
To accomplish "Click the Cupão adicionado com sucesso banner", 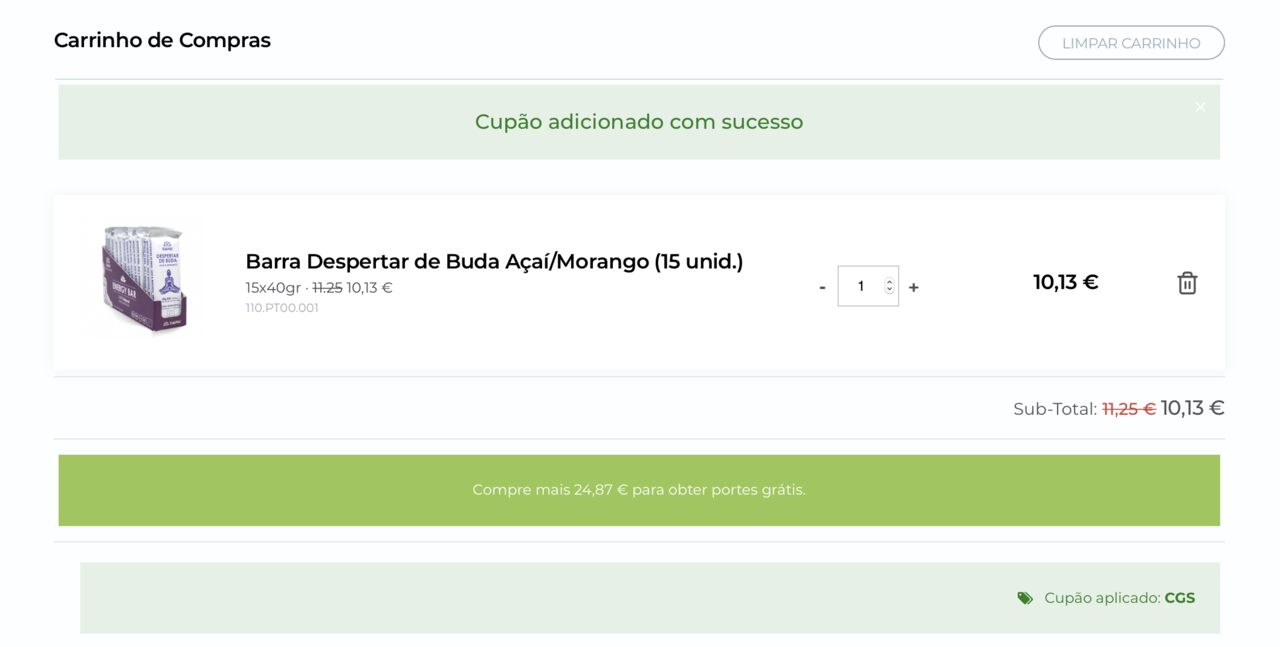I will click(x=639, y=121).
